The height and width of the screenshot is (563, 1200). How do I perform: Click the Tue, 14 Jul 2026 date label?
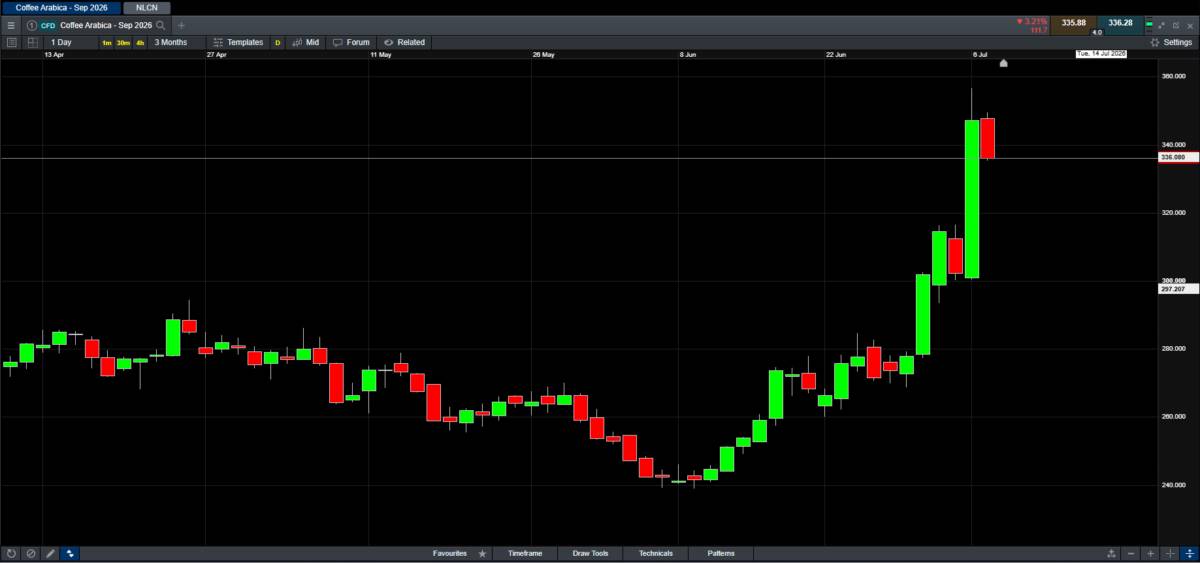(1101, 54)
